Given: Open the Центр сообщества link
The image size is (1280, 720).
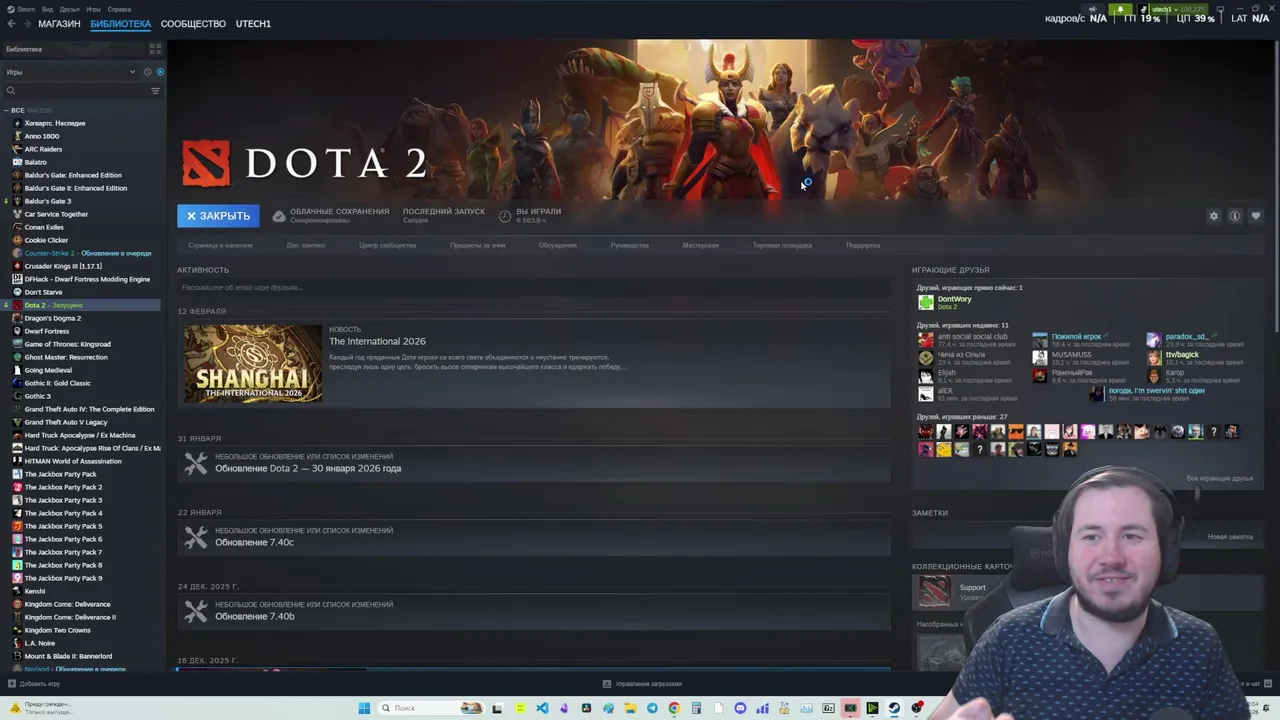Looking at the screenshot, I should pos(387,245).
